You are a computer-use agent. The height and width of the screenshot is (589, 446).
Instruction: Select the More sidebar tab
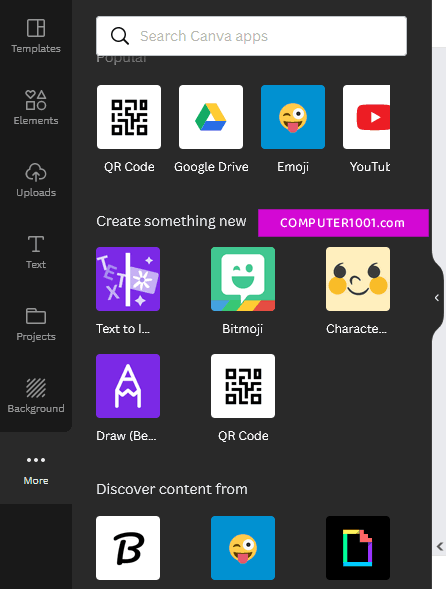[x=36, y=468]
